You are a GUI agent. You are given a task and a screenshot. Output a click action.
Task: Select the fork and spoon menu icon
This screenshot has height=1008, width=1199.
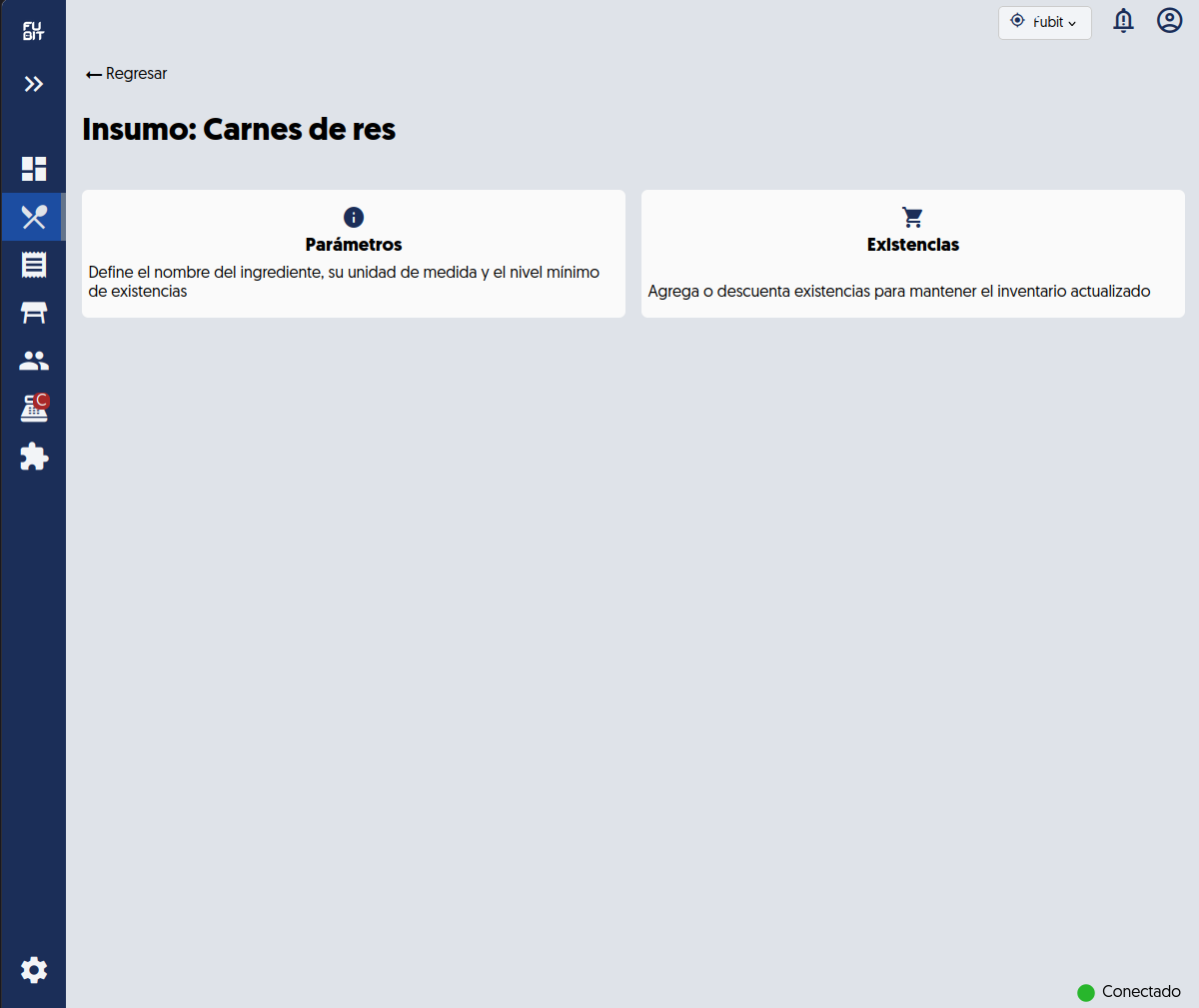[x=34, y=217]
